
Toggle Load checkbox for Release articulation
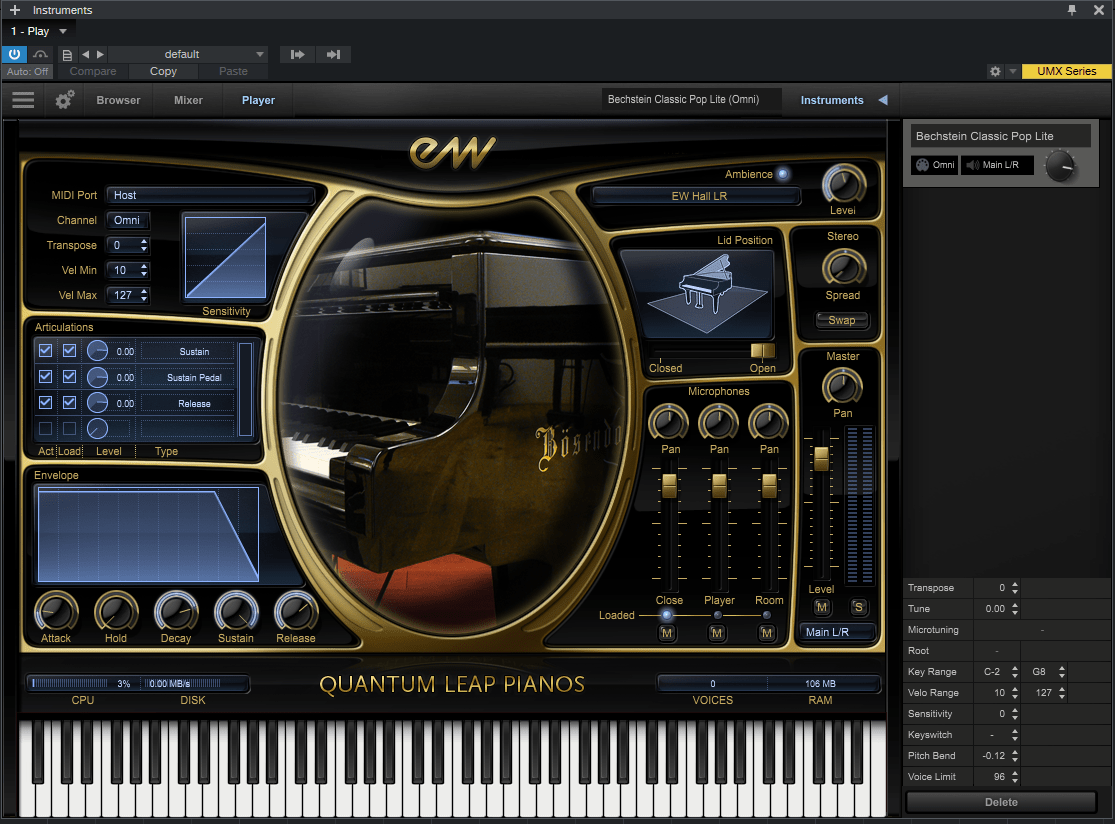tap(69, 403)
